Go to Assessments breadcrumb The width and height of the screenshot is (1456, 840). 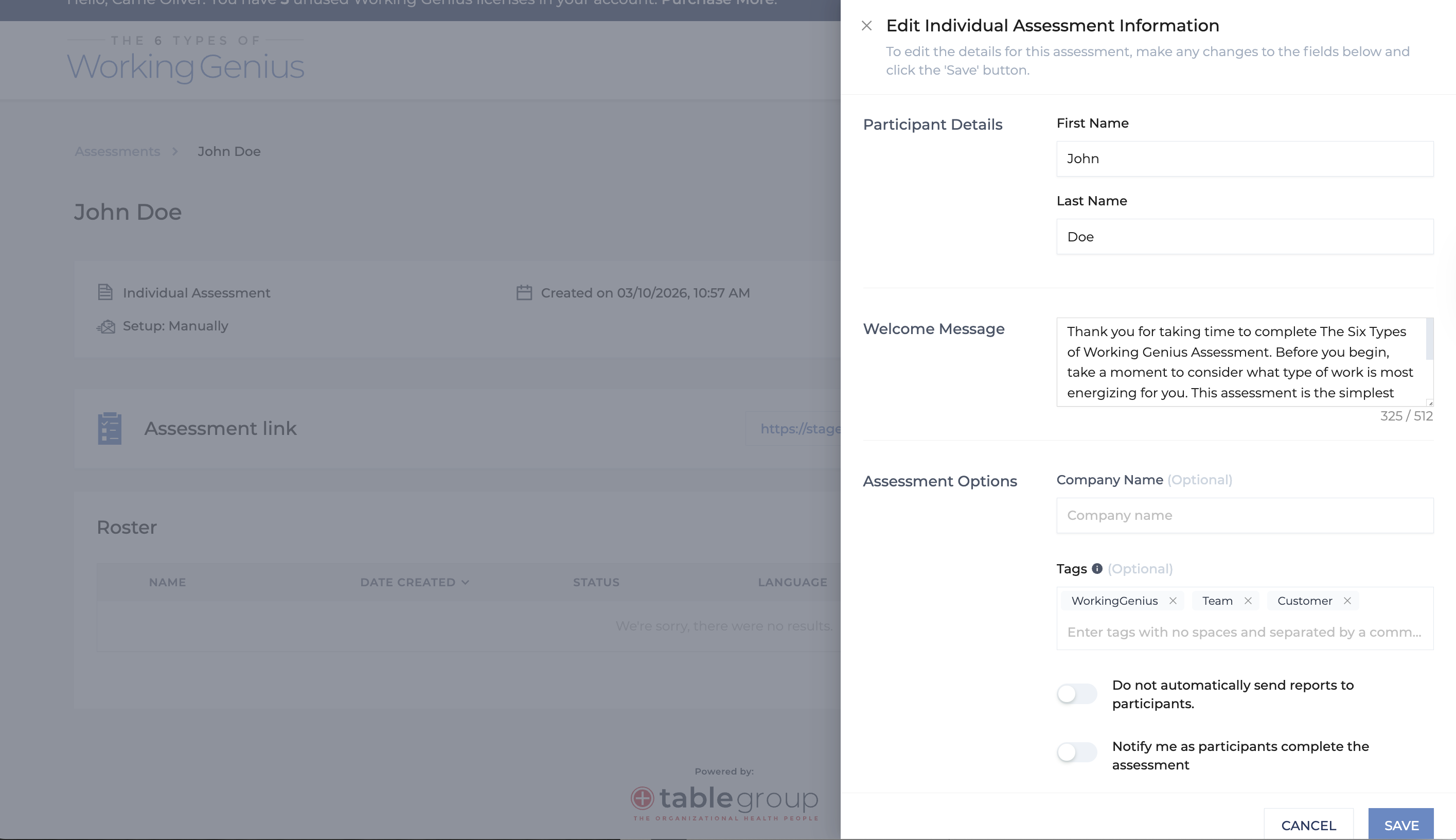coord(117,151)
